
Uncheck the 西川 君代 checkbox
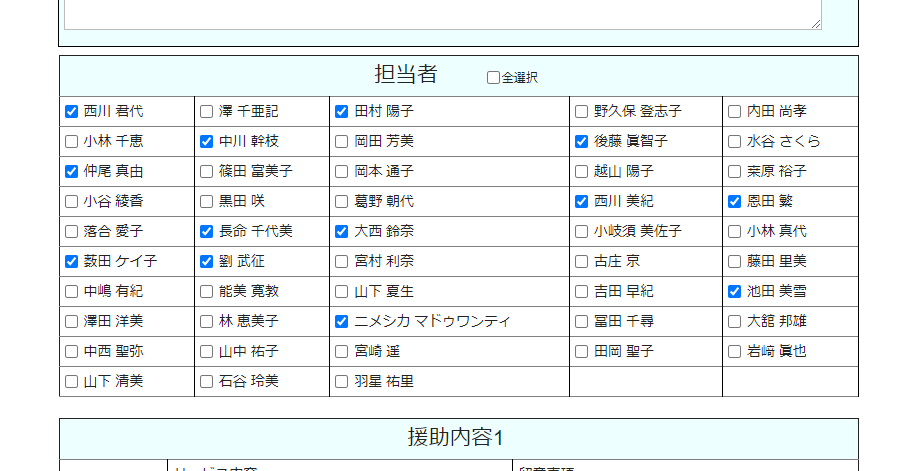(x=71, y=112)
